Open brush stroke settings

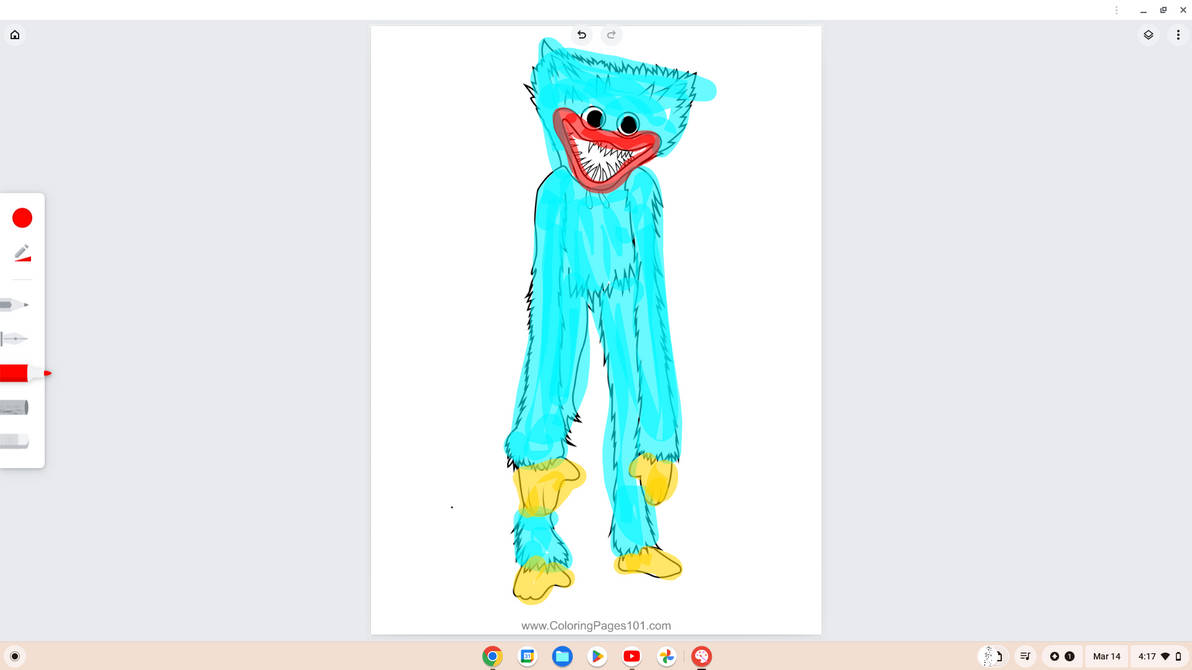click(x=22, y=253)
